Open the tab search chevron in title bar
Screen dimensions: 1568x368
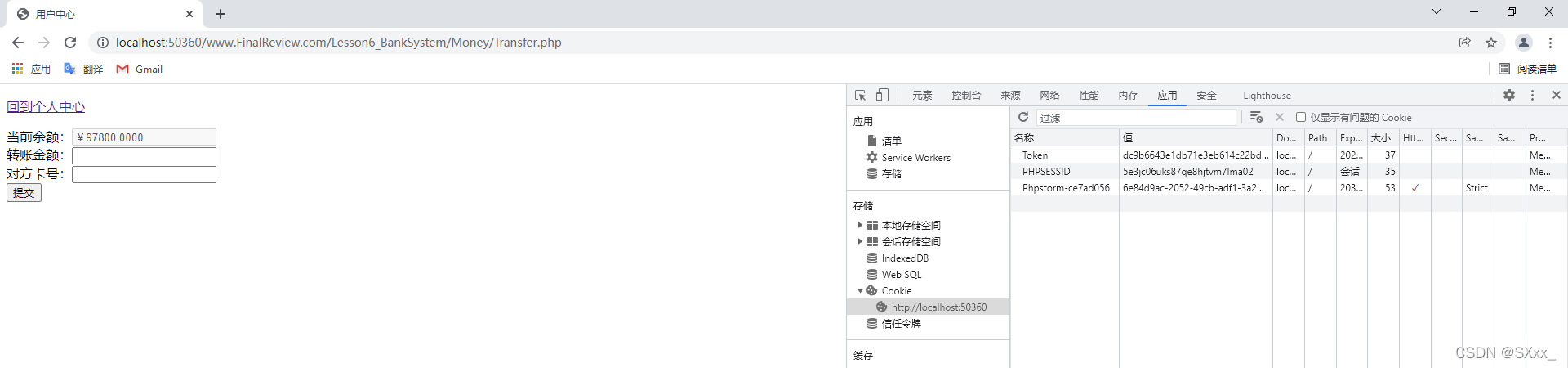click(x=1437, y=11)
